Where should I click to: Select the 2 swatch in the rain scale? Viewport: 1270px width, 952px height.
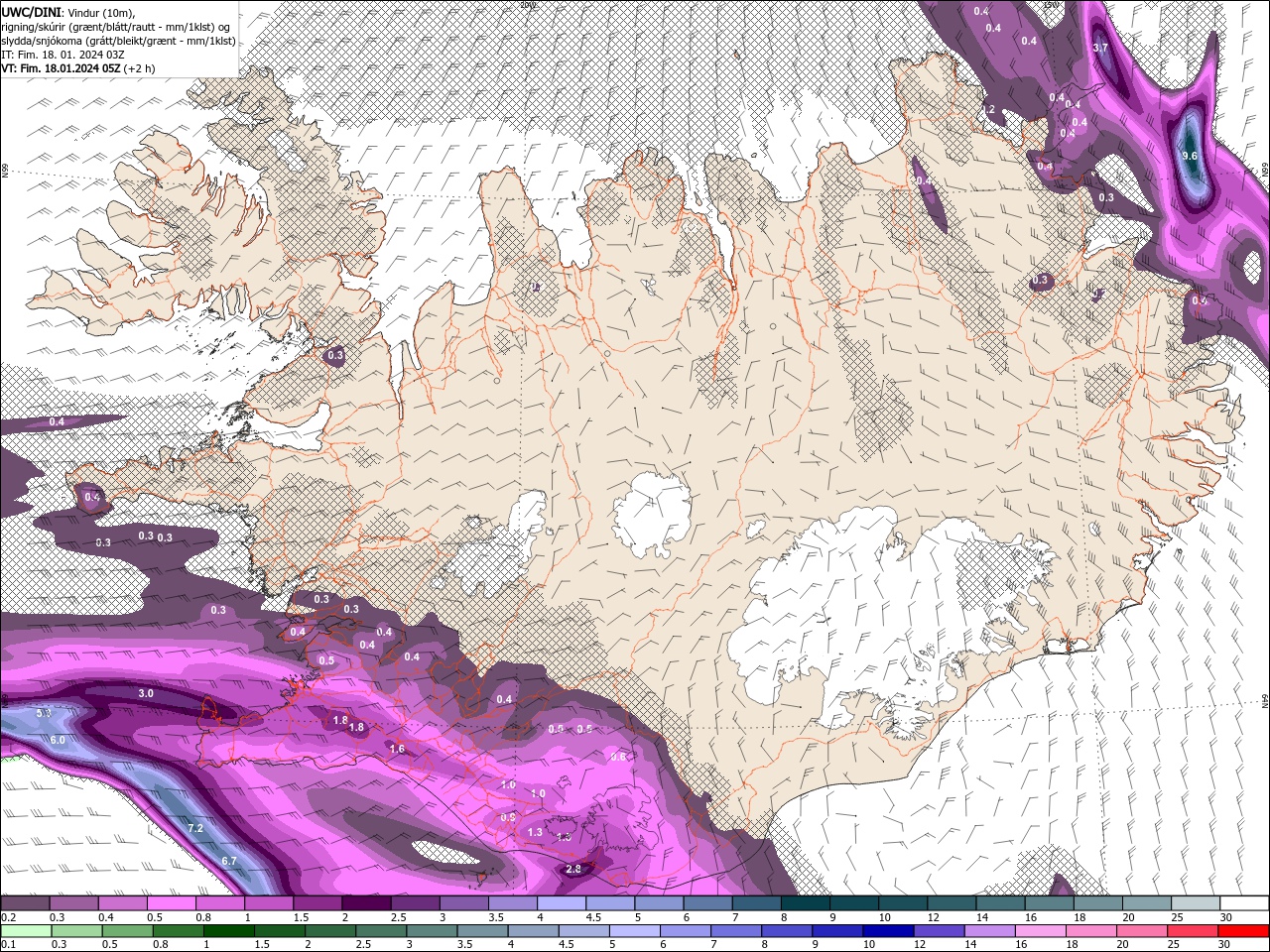point(330,930)
